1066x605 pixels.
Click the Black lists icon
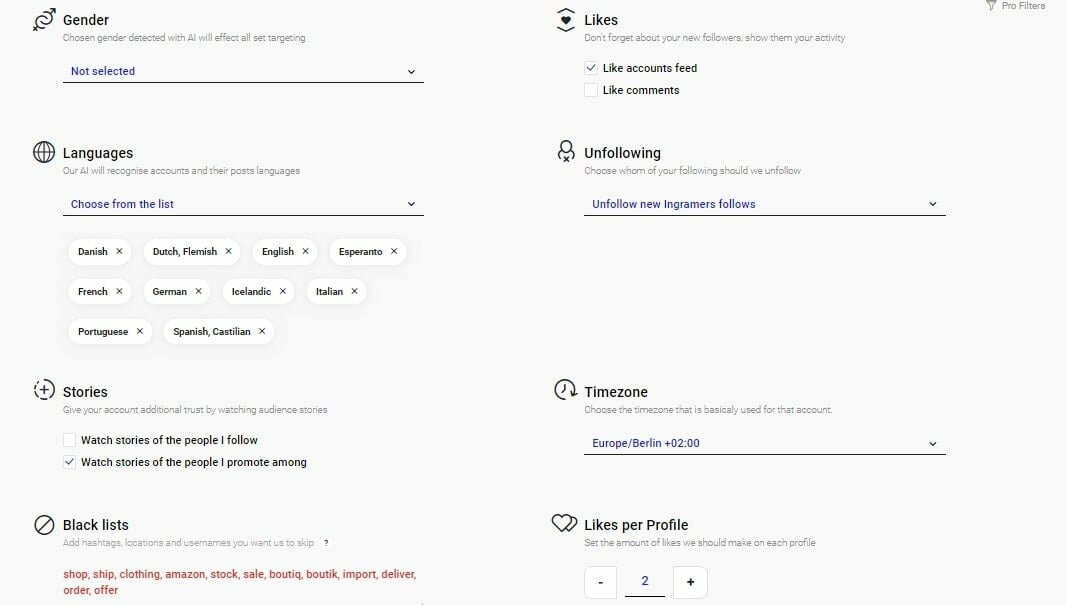(44, 525)
